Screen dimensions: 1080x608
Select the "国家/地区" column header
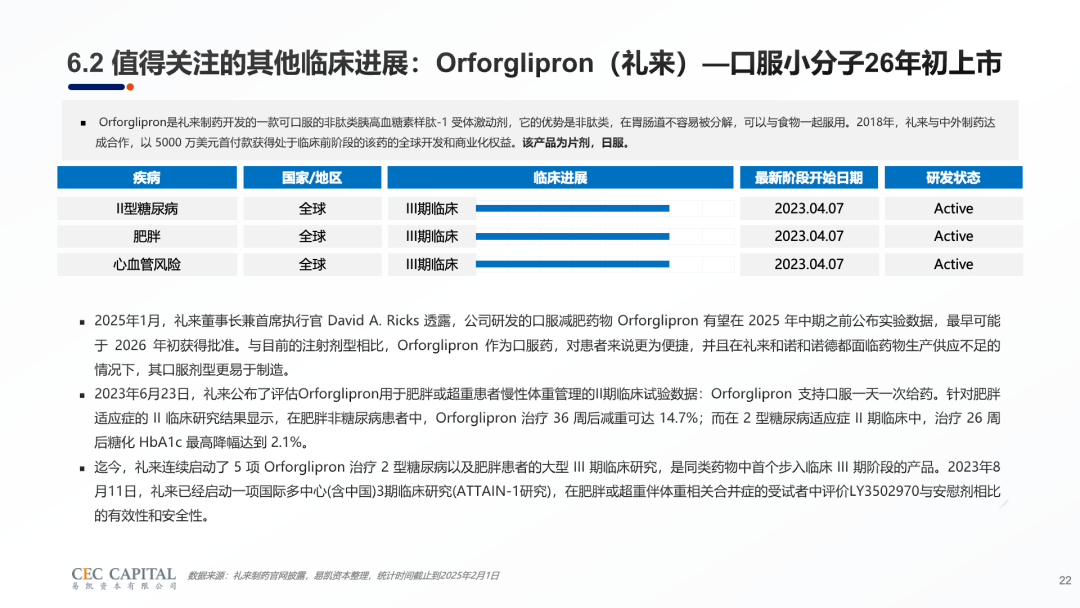click(x=312, y=178)
